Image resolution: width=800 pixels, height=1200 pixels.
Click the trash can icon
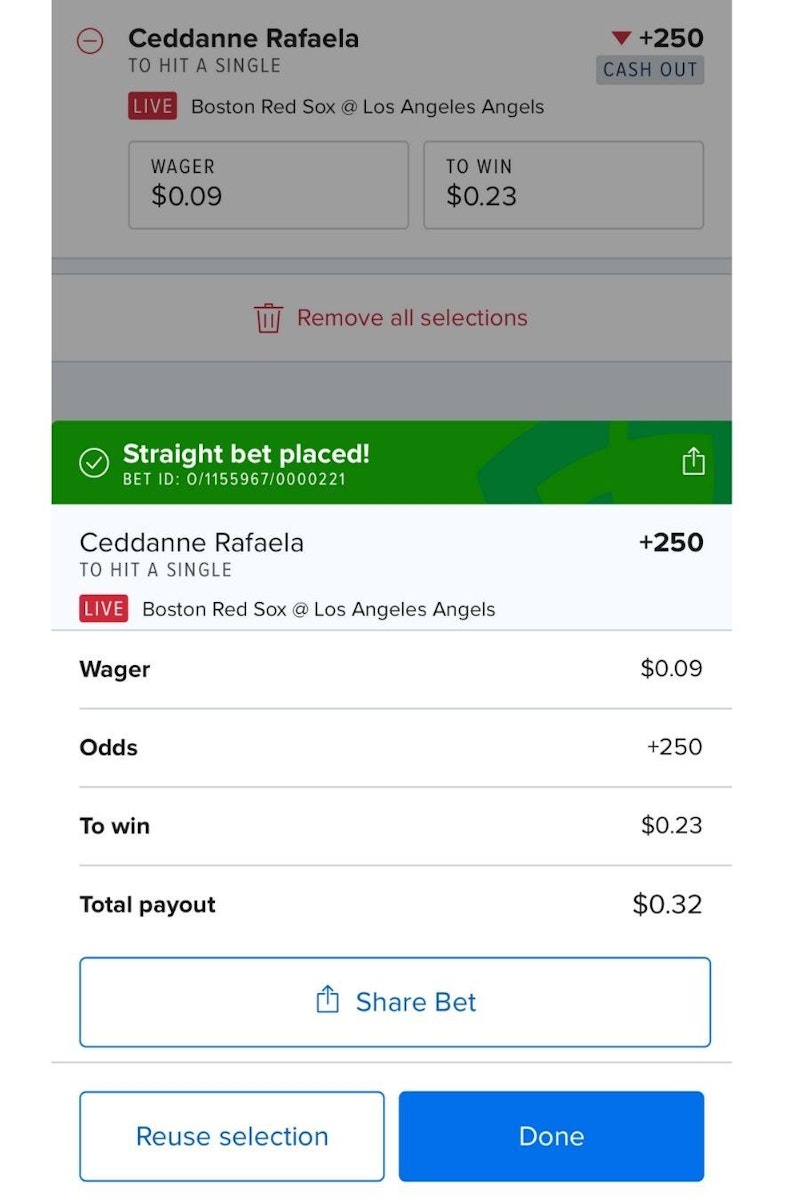tap(269, 318)
